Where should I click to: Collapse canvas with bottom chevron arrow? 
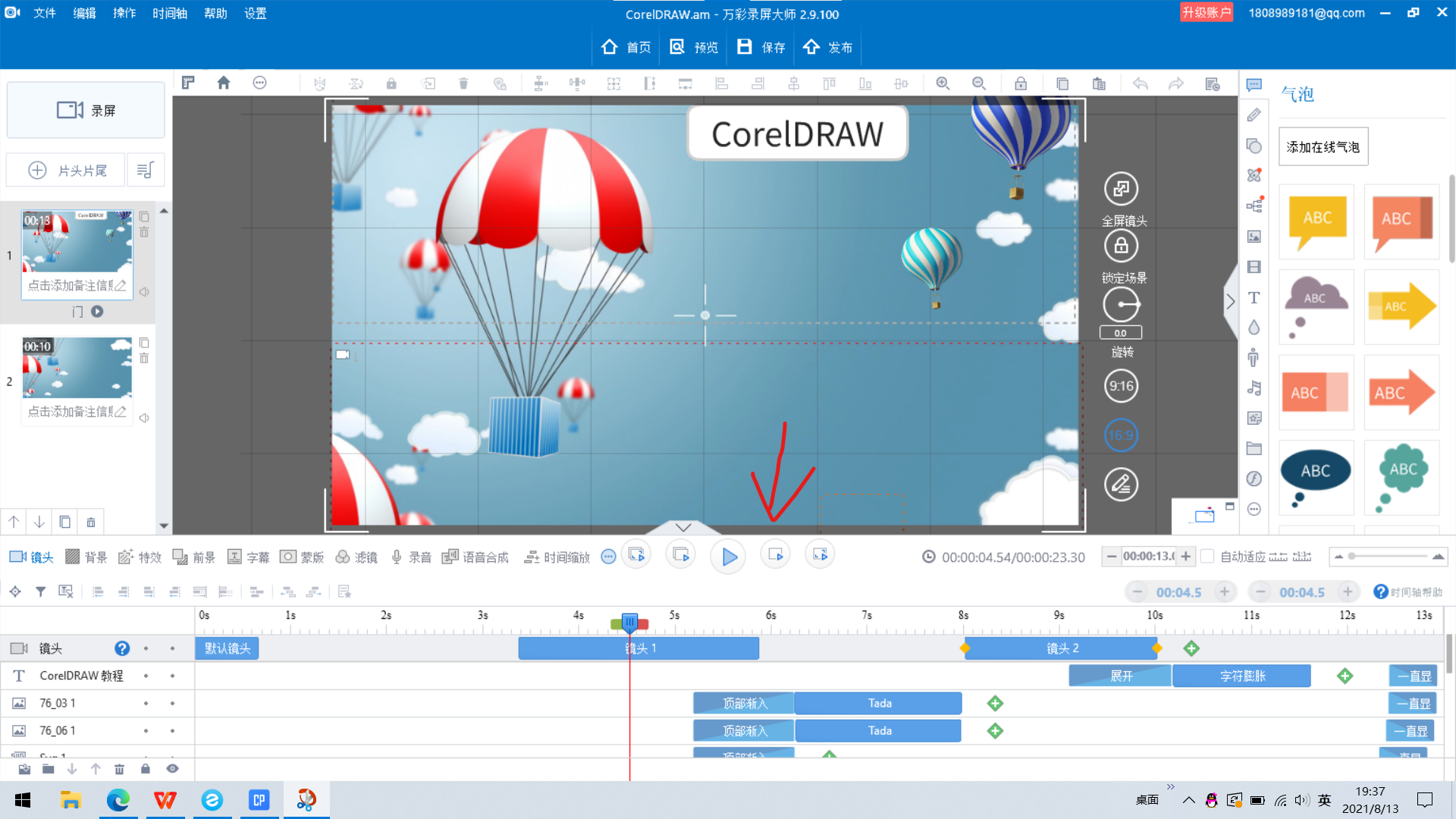683,527
